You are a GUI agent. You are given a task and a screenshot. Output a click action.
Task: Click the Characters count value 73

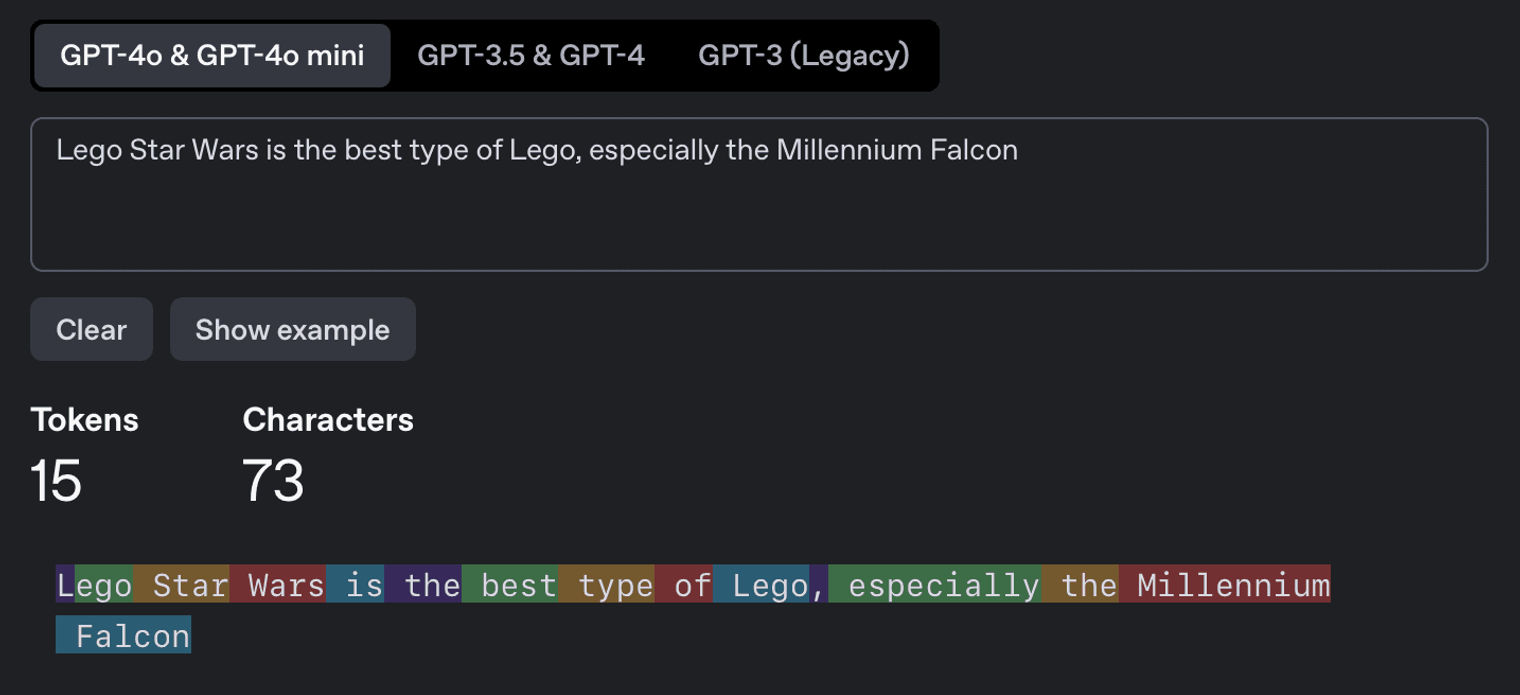click(273, 480)
